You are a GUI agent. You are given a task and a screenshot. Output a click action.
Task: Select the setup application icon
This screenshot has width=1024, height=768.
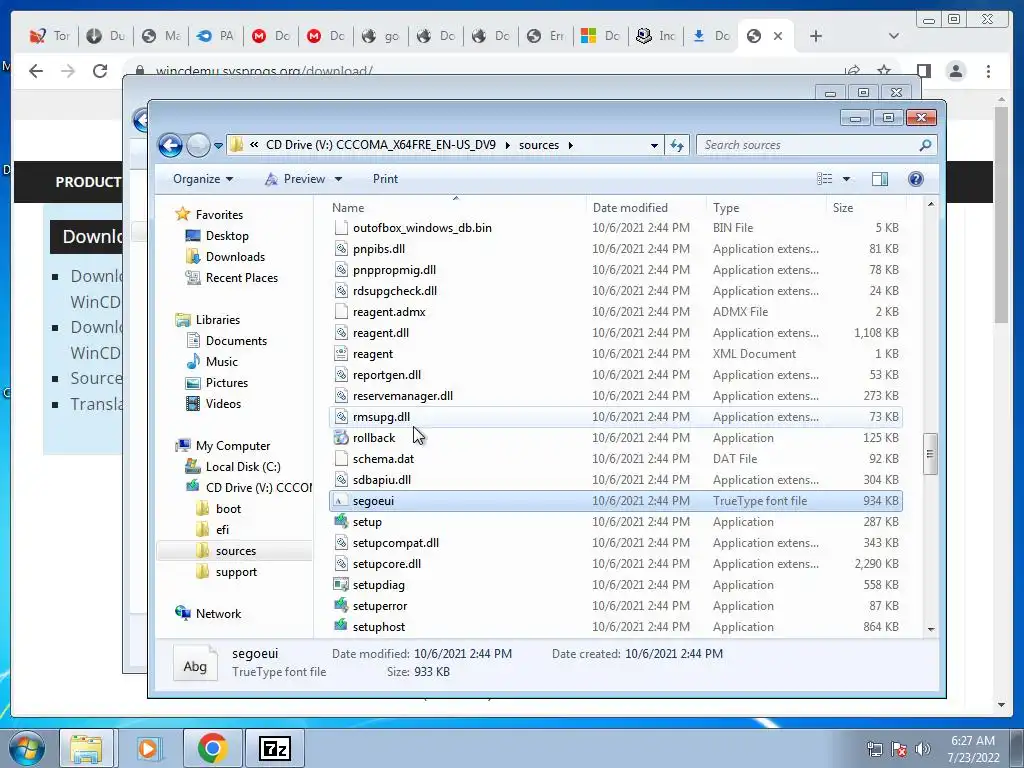point(340,522)
